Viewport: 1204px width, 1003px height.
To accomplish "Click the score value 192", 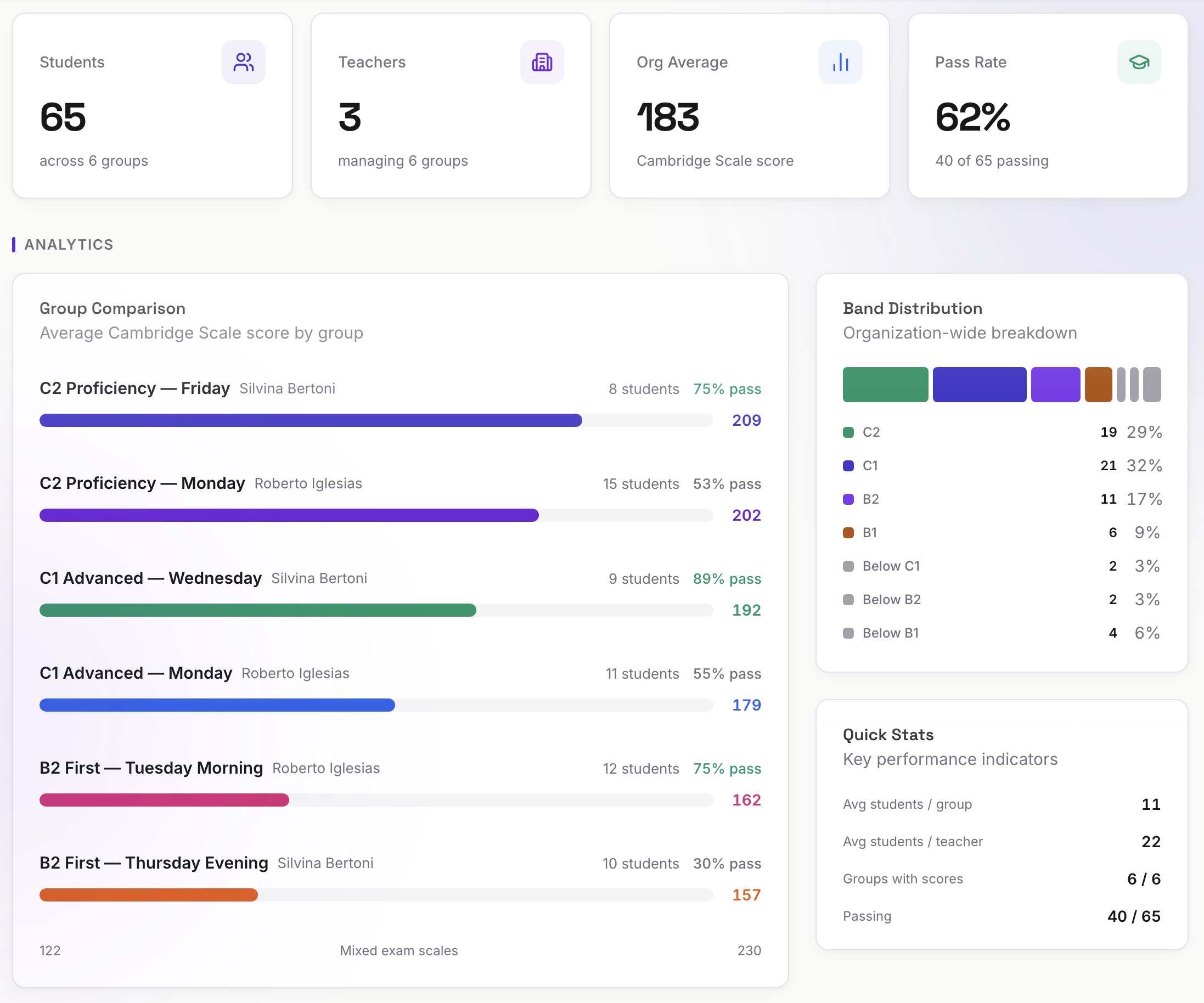I will click(x=746, y=610).
